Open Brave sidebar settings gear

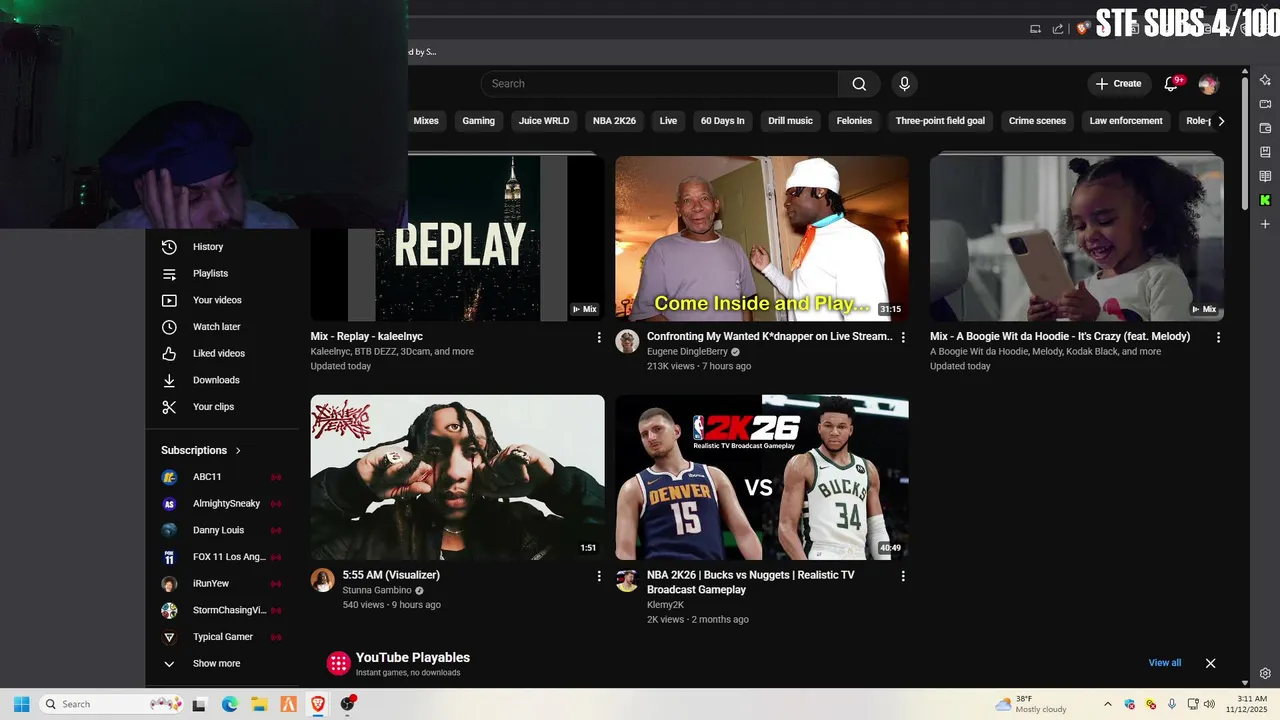[x=1265, y=674]
